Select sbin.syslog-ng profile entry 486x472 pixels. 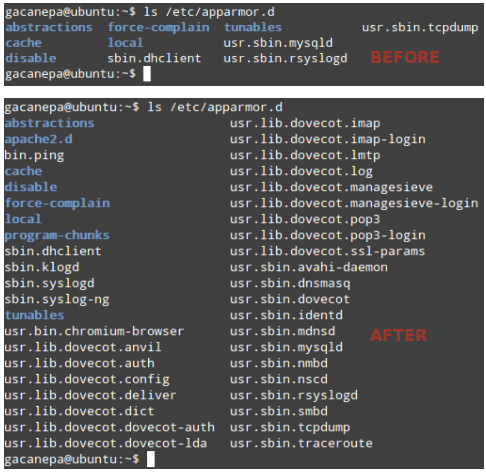[57, 299]
